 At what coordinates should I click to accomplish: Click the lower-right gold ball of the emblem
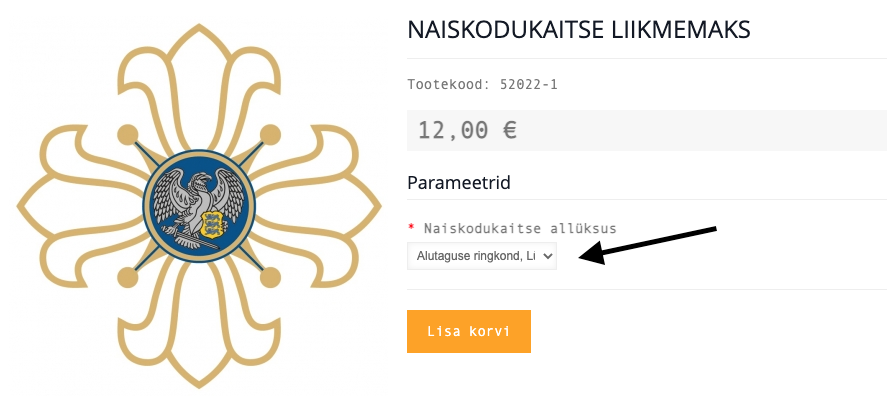coord(270,278)
